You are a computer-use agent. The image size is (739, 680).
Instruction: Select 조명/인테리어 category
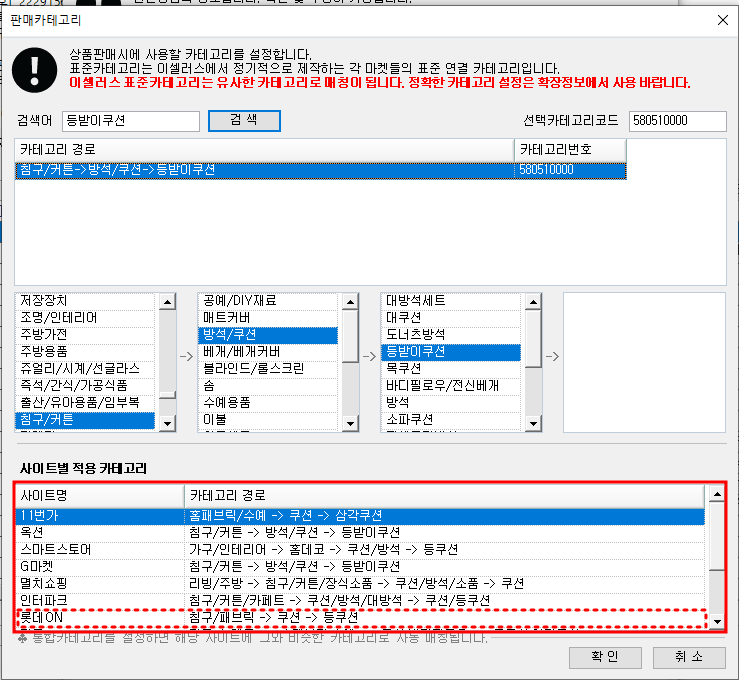click(85, 318)
